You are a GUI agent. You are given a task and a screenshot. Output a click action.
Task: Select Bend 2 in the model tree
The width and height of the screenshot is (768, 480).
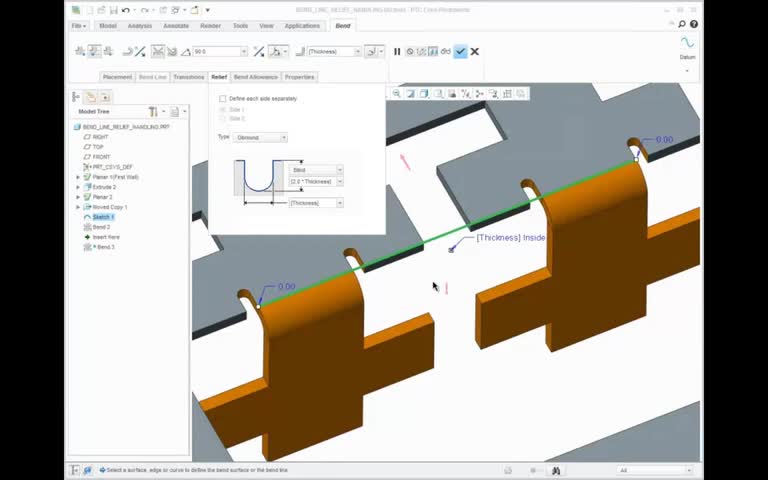(101, 227)
